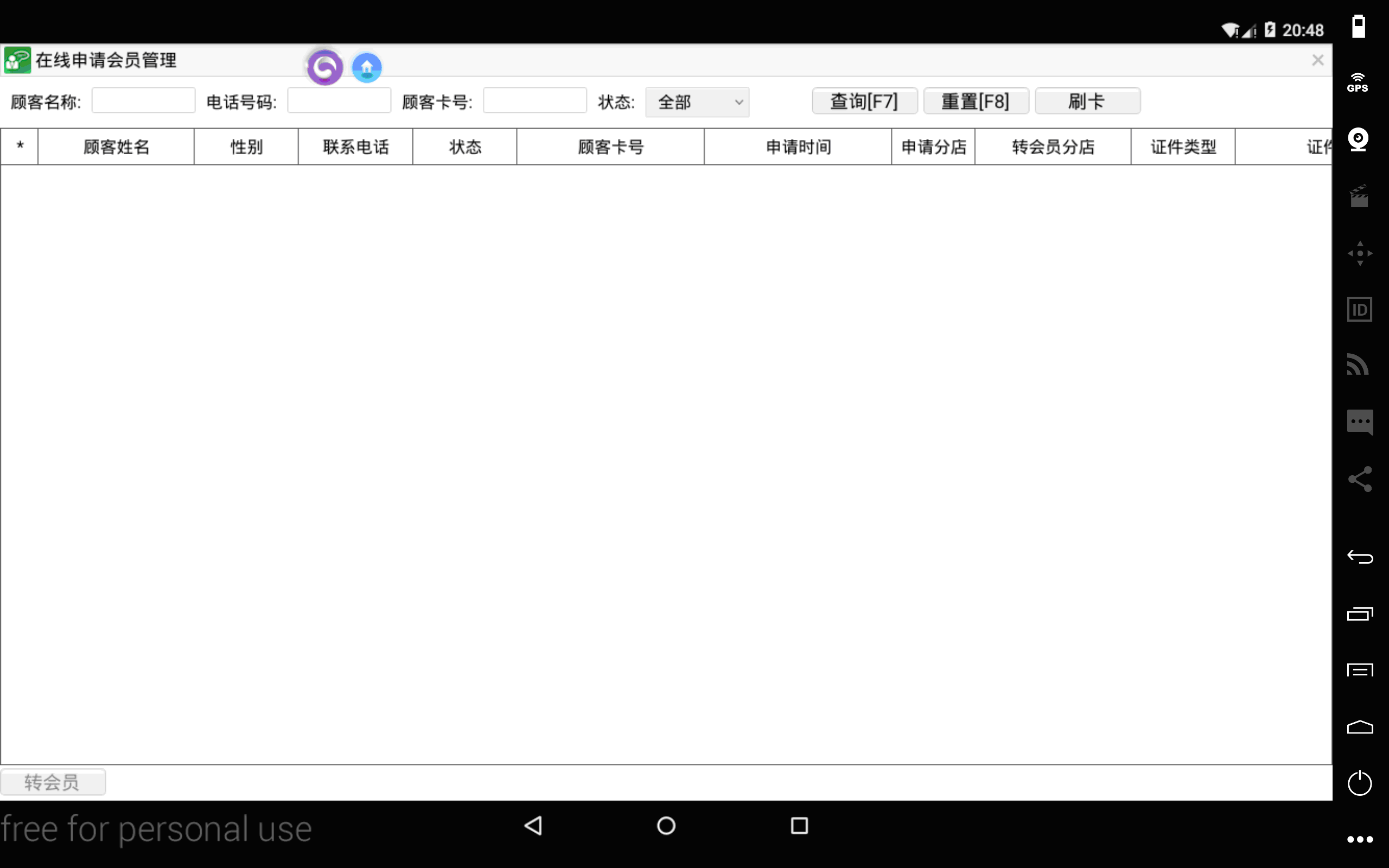
Task: Tap the Android back navigation button
Action: (533, 826)
